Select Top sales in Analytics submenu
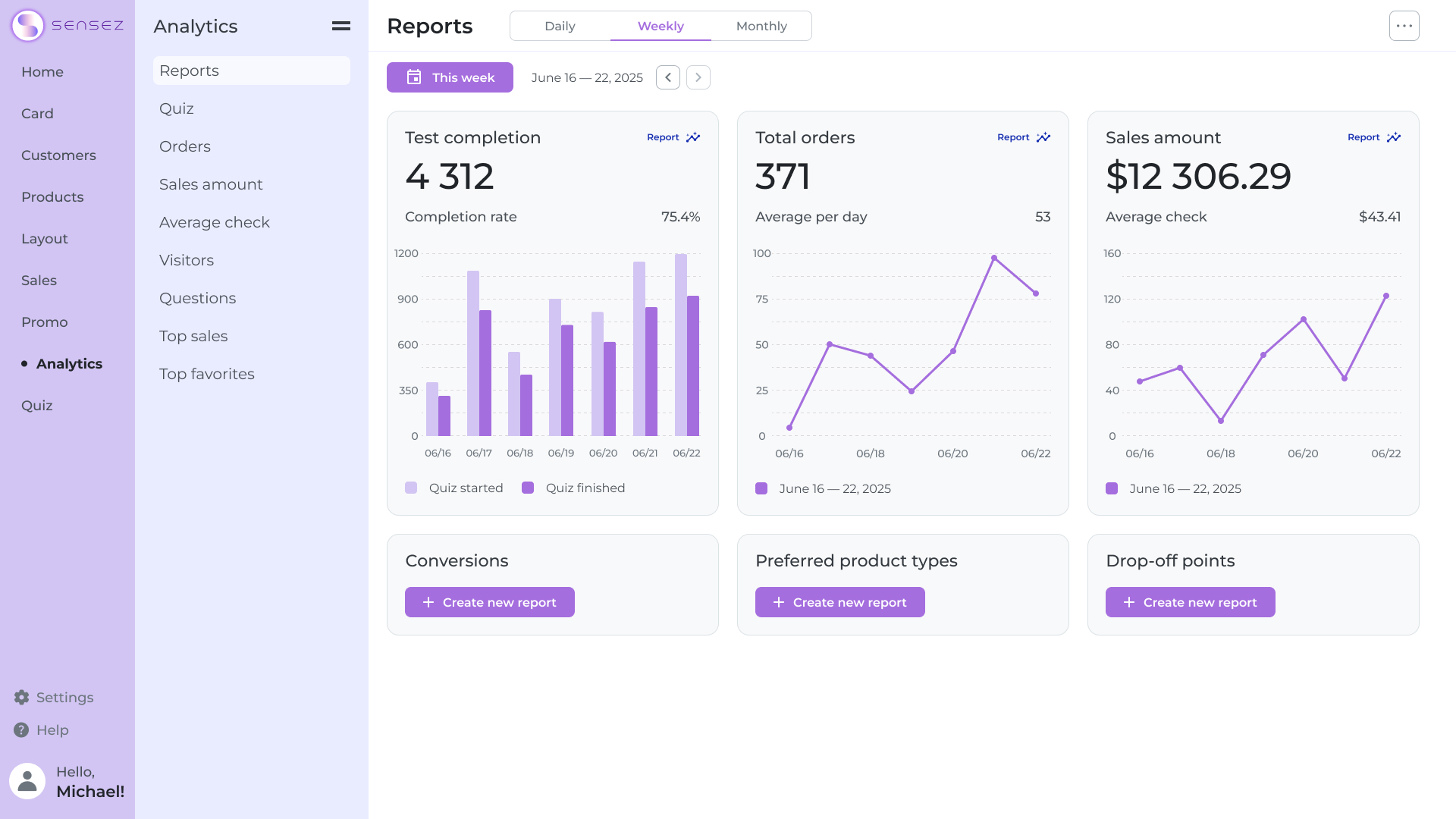The height and width of the screenshot is (819, 1456). pyautogui.click(x=193, y=336)
